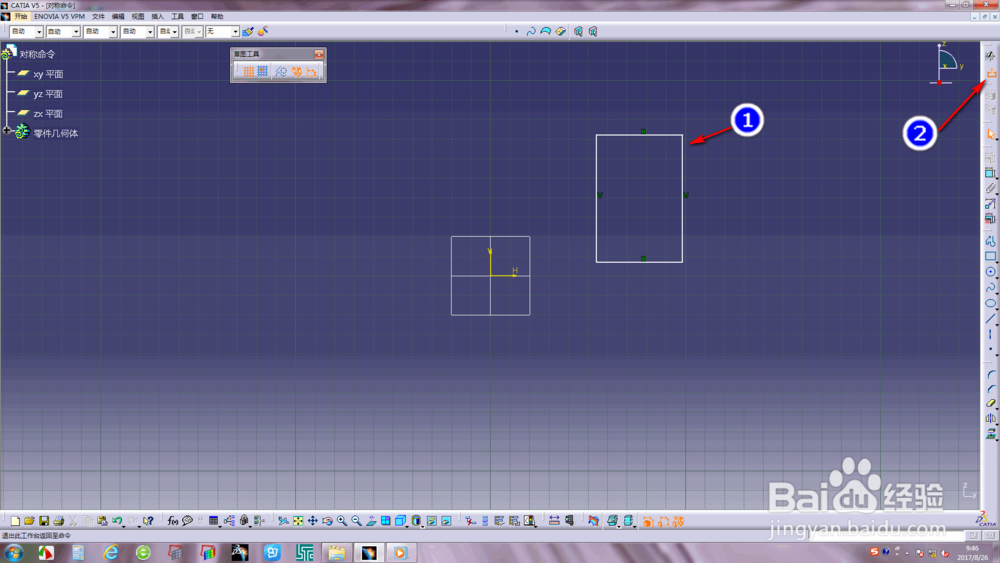Open the 文件 menu
Image resolution: width=1000 pixels, height=563 pixels.
point(98,17)
